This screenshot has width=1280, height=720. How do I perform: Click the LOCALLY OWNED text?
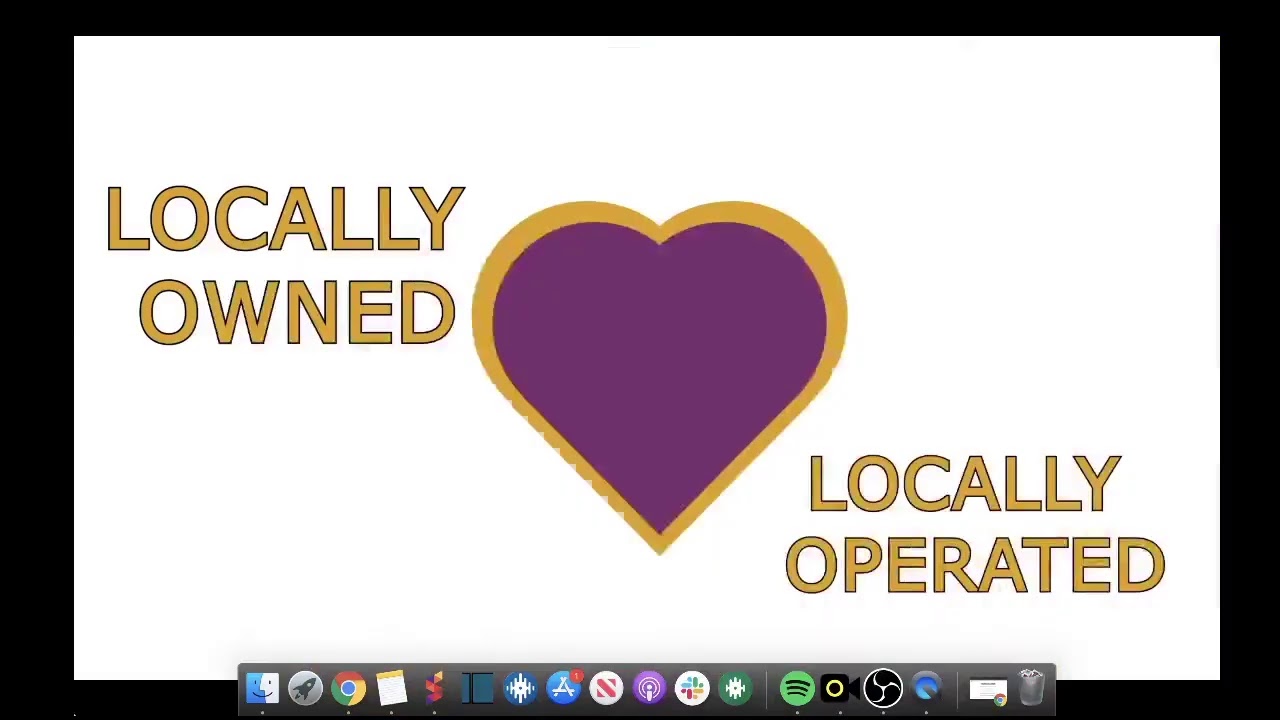284,265
